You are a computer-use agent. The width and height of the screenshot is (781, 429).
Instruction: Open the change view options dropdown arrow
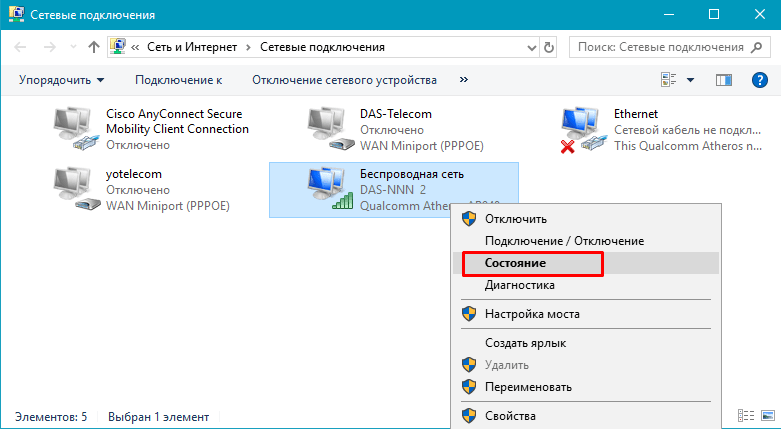pyautogui.click(x=691, y=80)
